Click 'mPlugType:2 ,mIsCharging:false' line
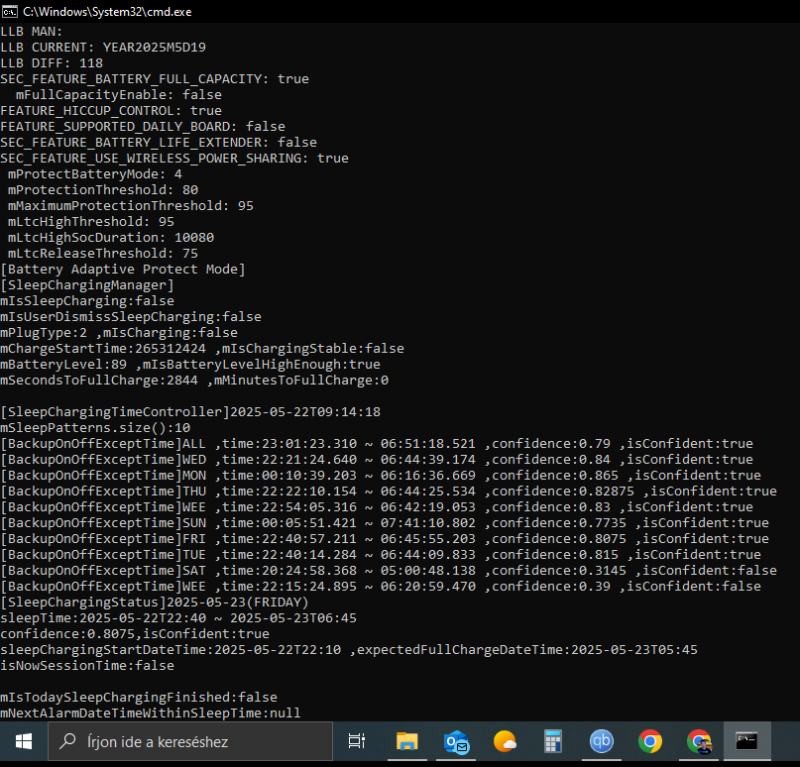 click(x=119, y=332)
